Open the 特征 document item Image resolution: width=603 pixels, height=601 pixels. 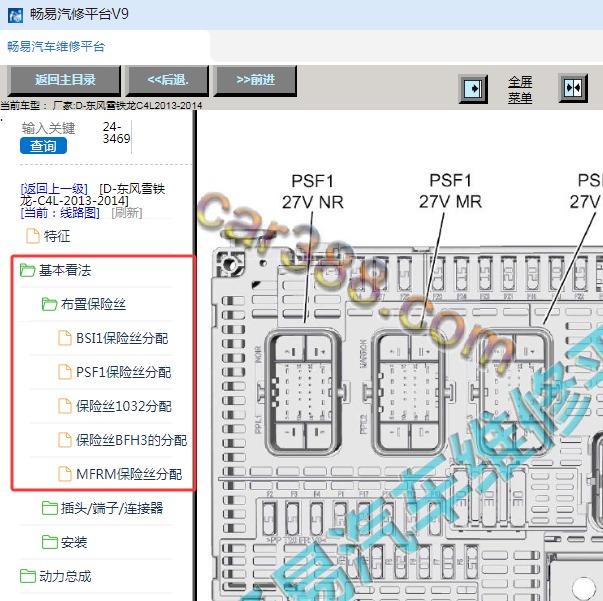[x=57, y=236]
